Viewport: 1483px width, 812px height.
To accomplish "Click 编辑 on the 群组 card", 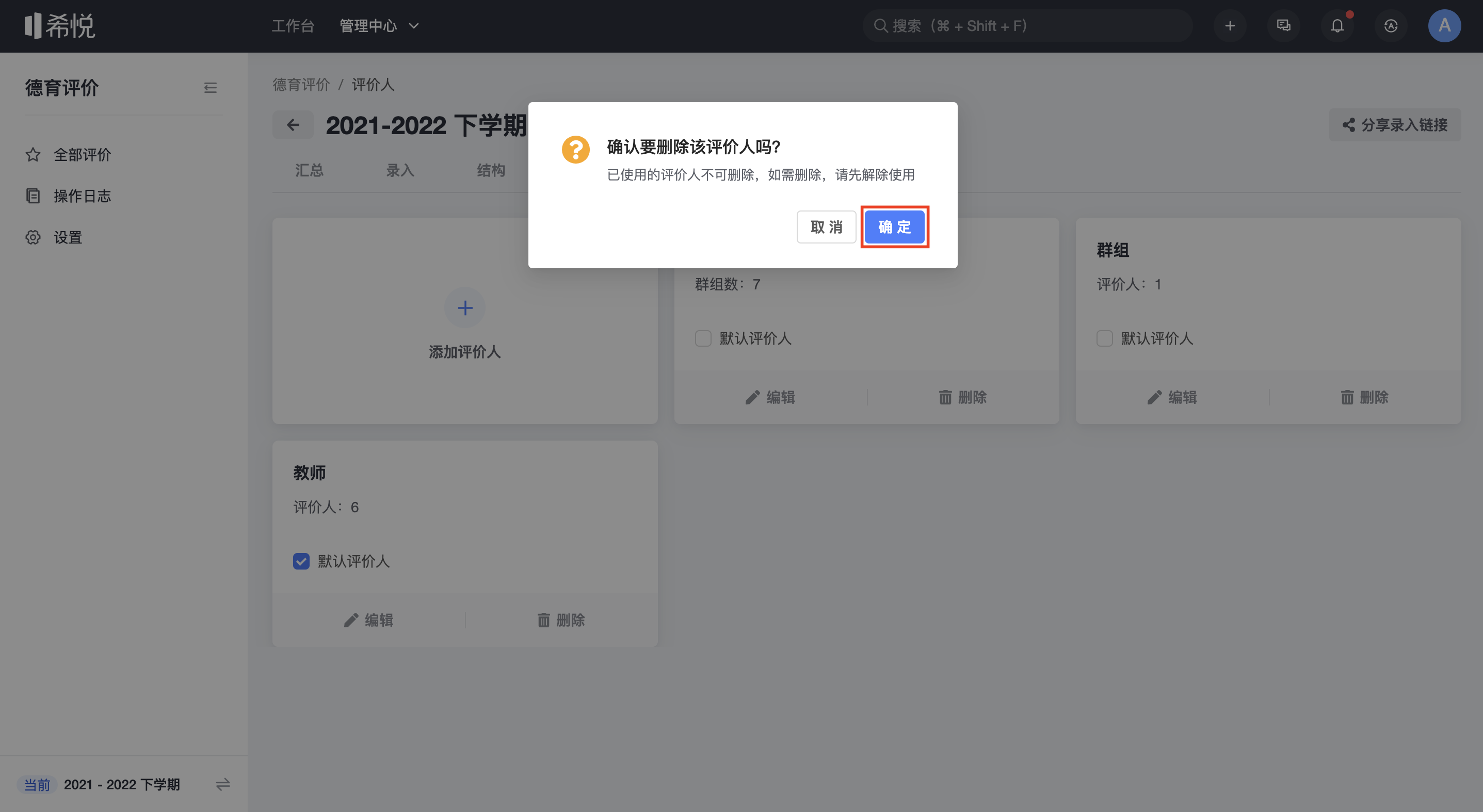I will [1172, 397].
